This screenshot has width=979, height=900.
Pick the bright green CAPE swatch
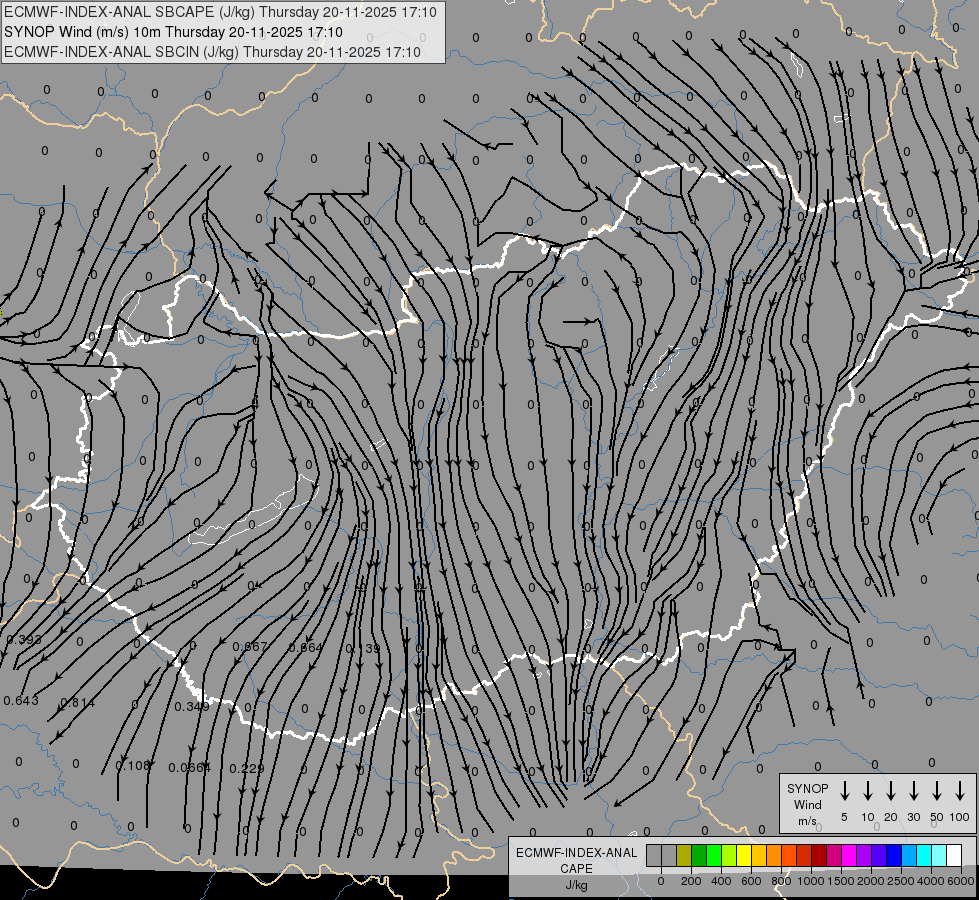pos(714,855)
